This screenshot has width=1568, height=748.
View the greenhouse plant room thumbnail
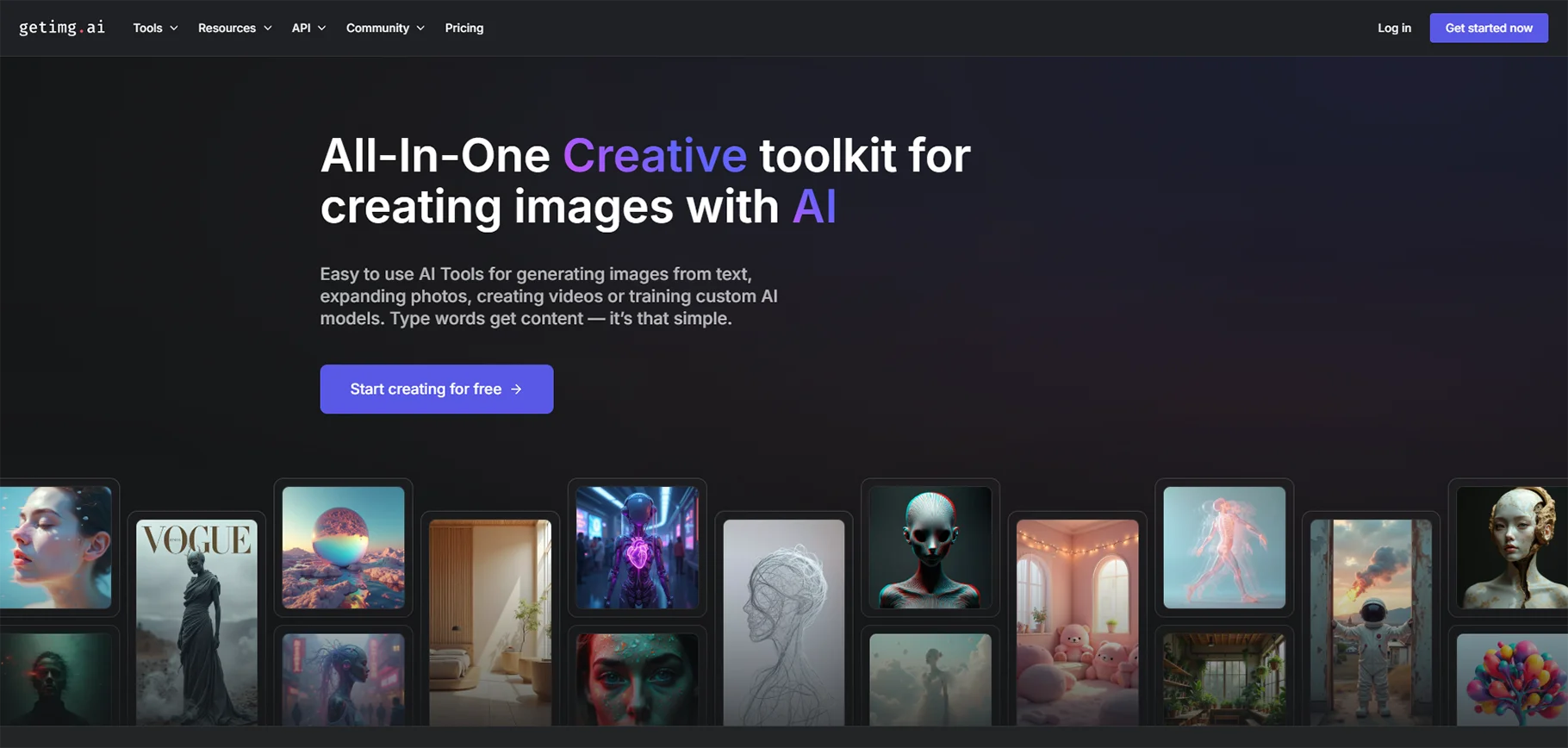click(x=1224, y=680)
